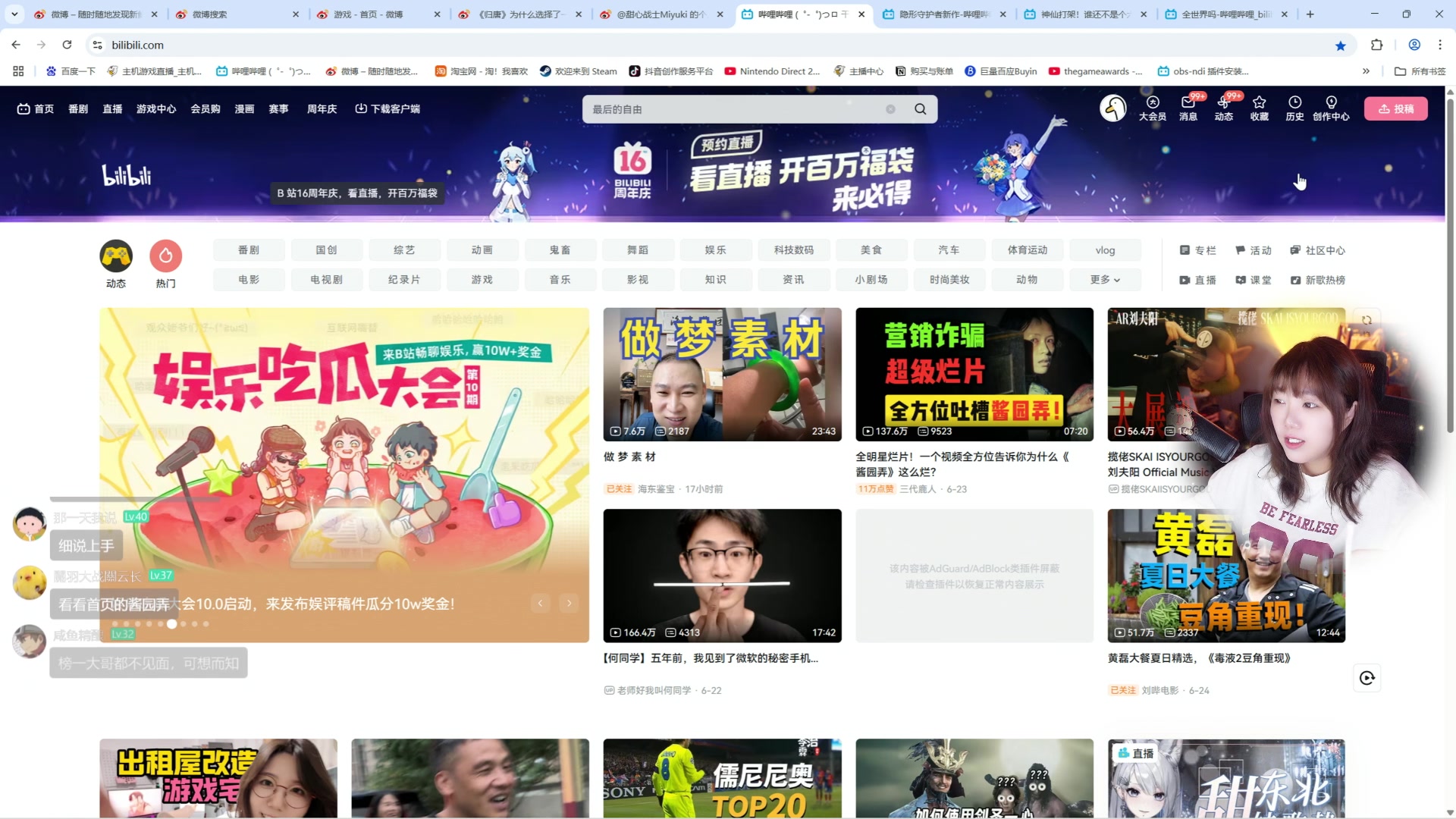Viewport: 1456px width, 819px height.
Task: Open 直播 in top navigation
Action: [112, 108]
